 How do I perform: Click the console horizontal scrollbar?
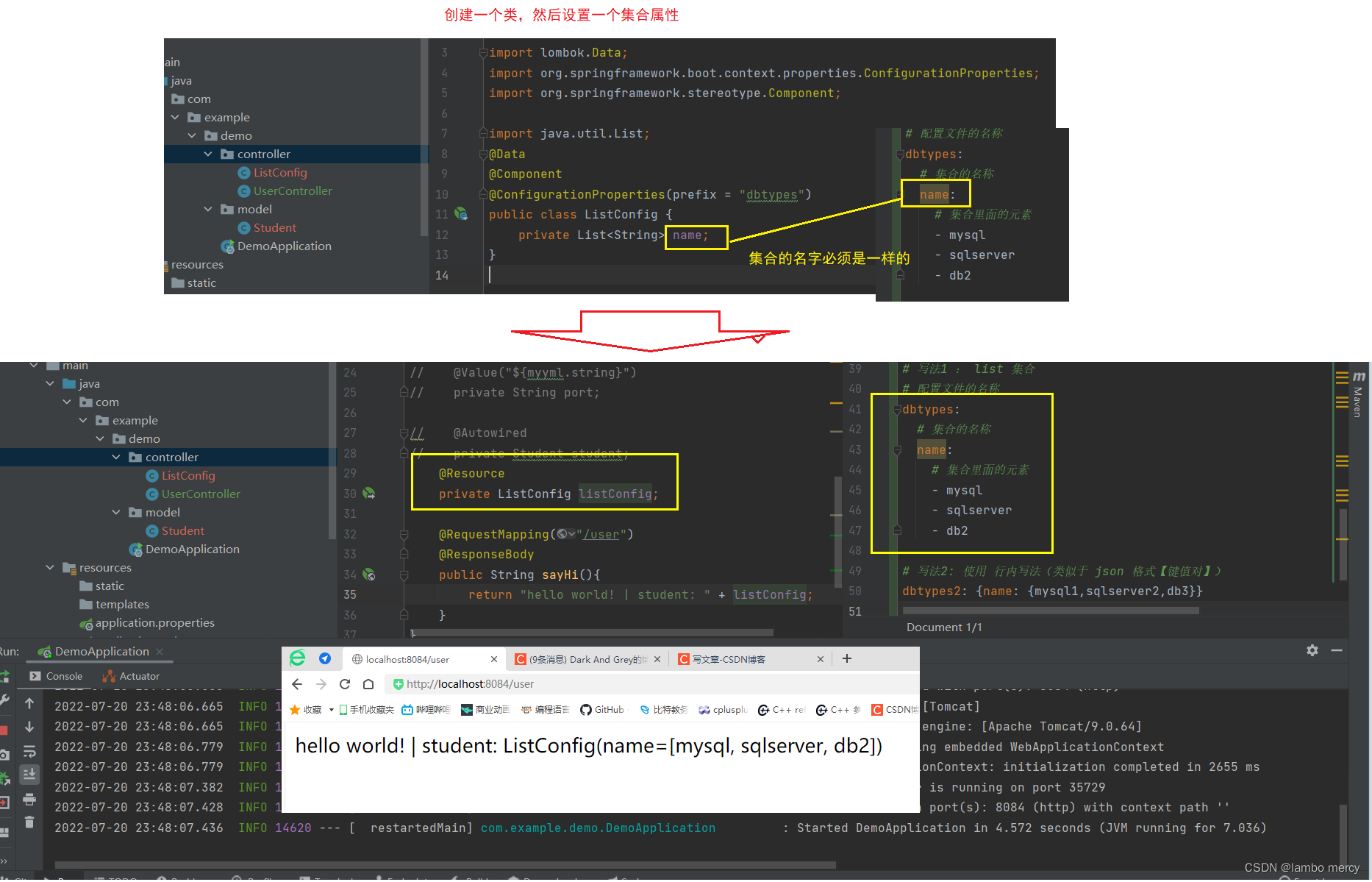(445, 865)
